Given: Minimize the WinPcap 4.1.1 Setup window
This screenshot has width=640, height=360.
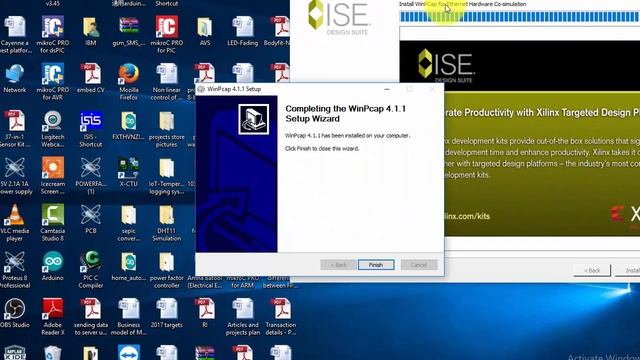Looking at the screenshot, I should coord(387,89).
